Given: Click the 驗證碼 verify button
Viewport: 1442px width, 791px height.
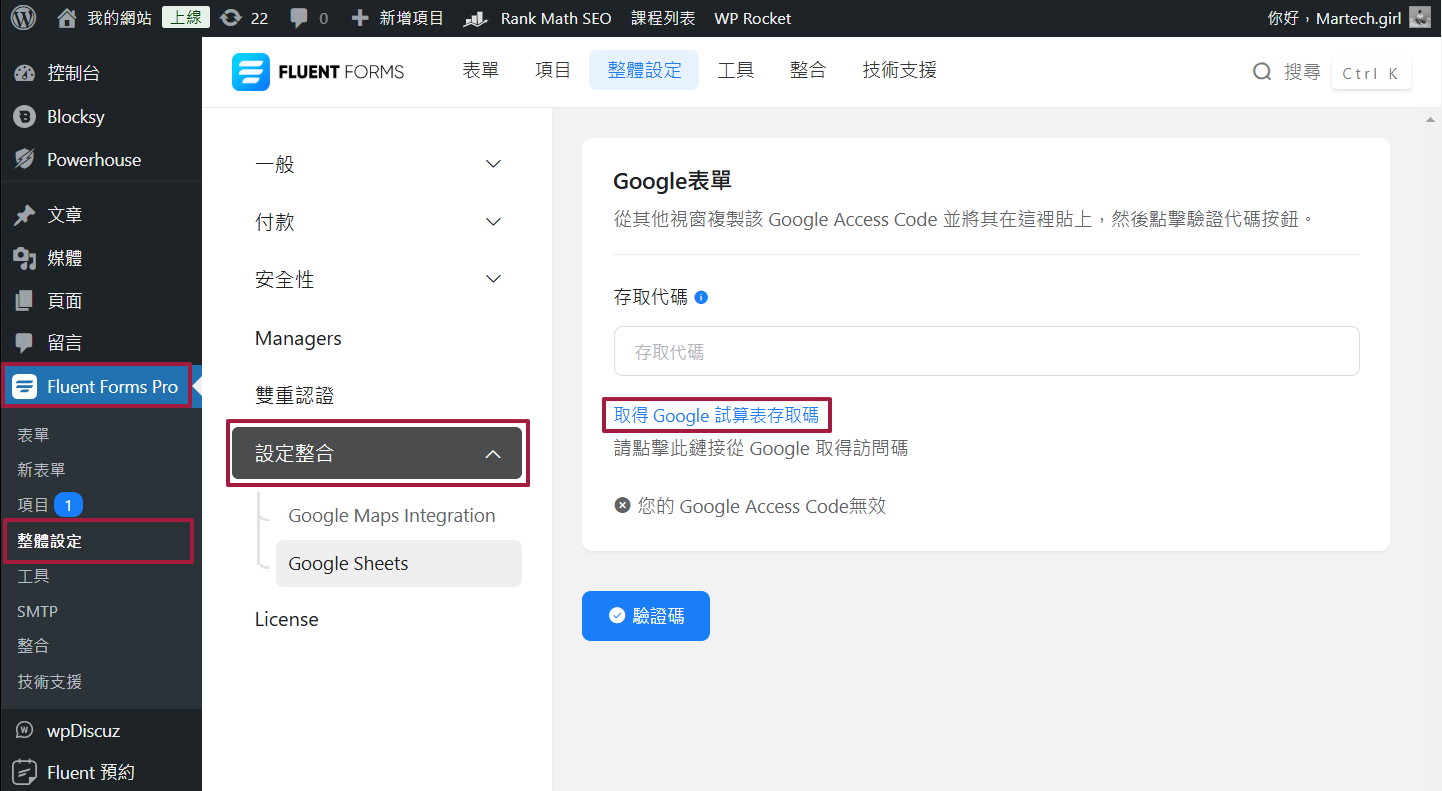Looking at the screenshot, I should [646, 616].
